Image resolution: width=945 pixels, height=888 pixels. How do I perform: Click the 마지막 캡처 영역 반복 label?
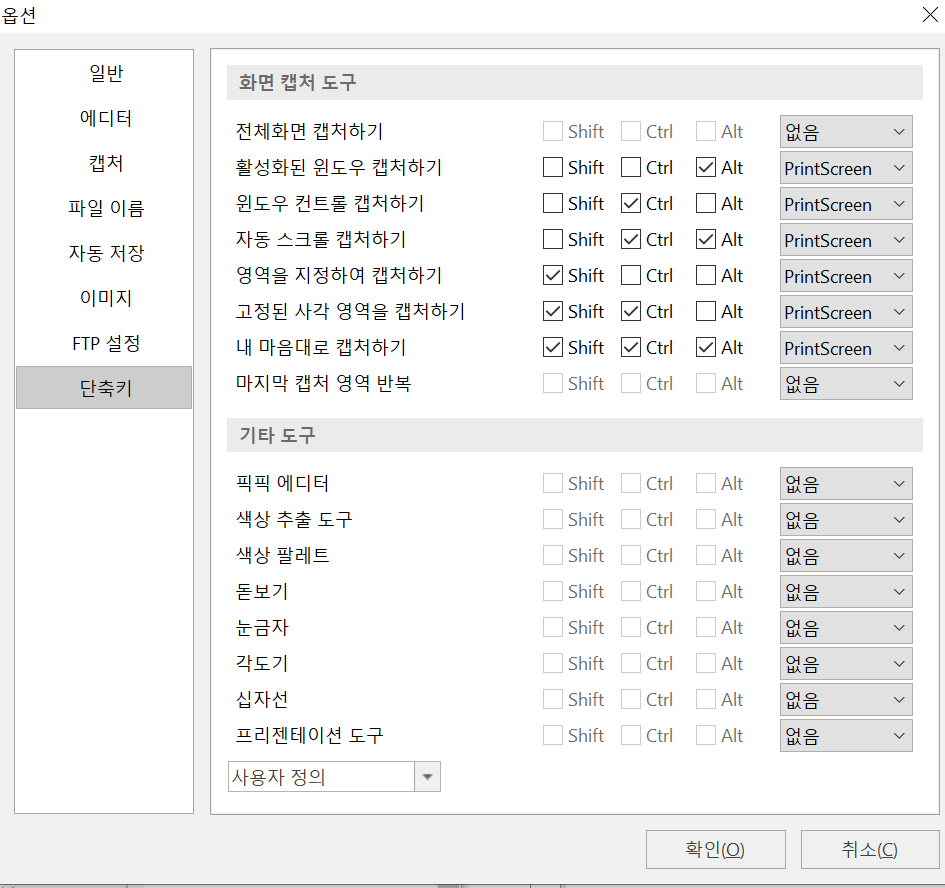click(x=323, y=383)
